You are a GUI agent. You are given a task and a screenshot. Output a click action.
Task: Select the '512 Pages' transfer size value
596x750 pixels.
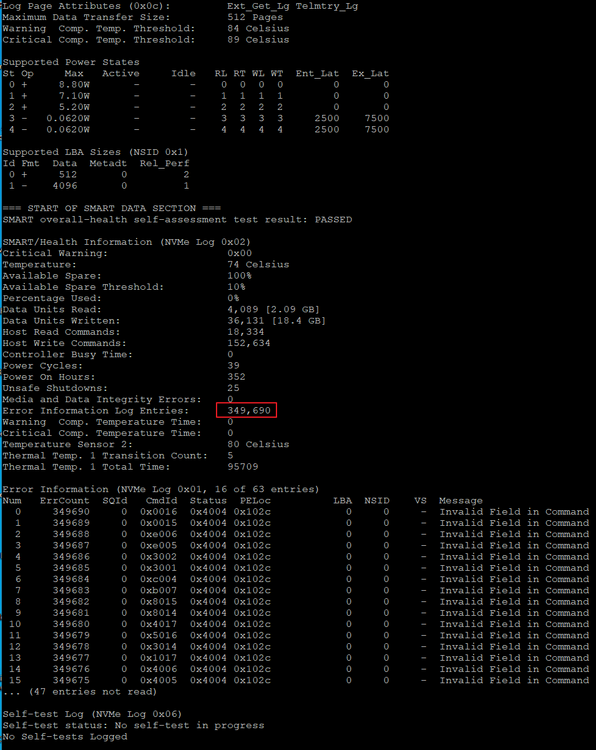coord(255,17)
